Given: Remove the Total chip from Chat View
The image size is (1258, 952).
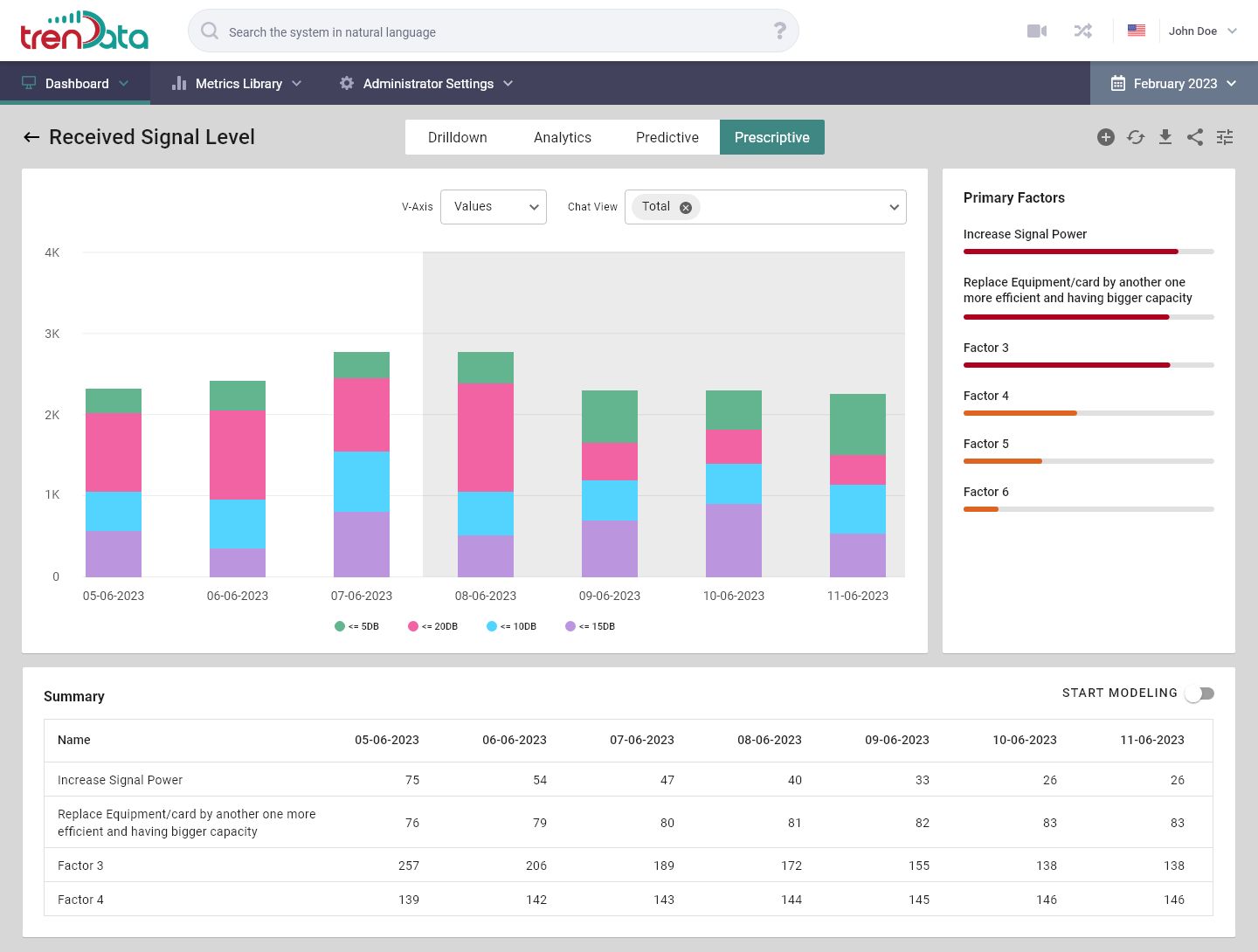Looking at the screenshot, I should pyautogui.click(x=686, y=208).
